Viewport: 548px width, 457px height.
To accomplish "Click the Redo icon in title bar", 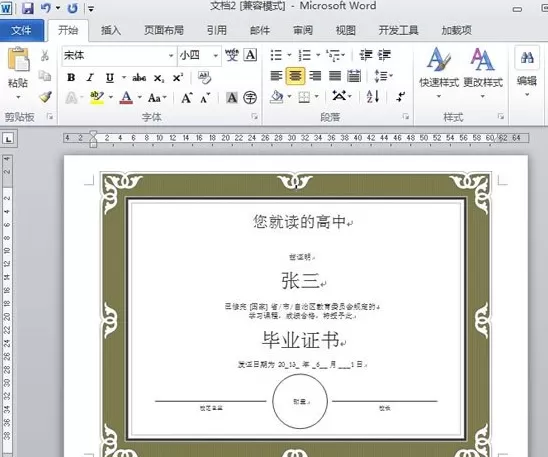I will [x=73, y=8].
